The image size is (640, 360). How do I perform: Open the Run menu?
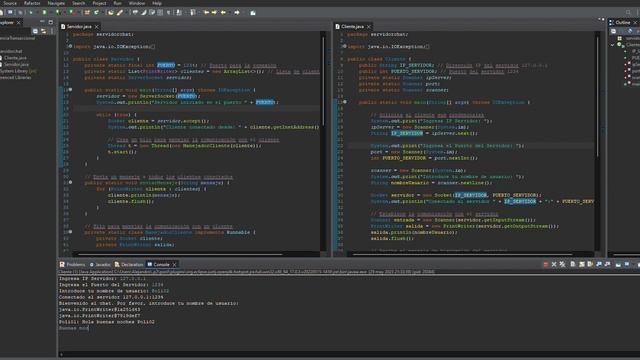118,3
